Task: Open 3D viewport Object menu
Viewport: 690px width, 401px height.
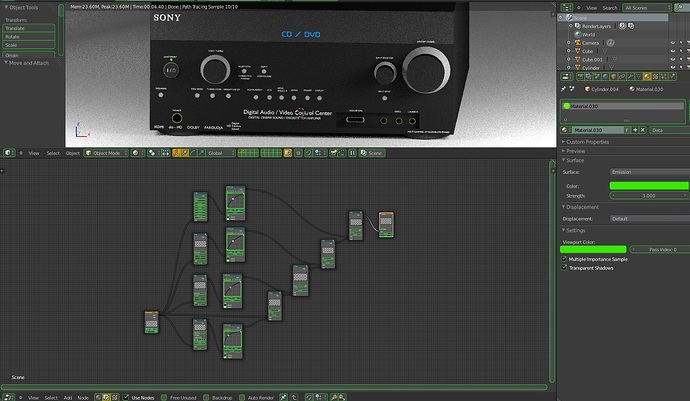Action: click(x=73, y=153)
